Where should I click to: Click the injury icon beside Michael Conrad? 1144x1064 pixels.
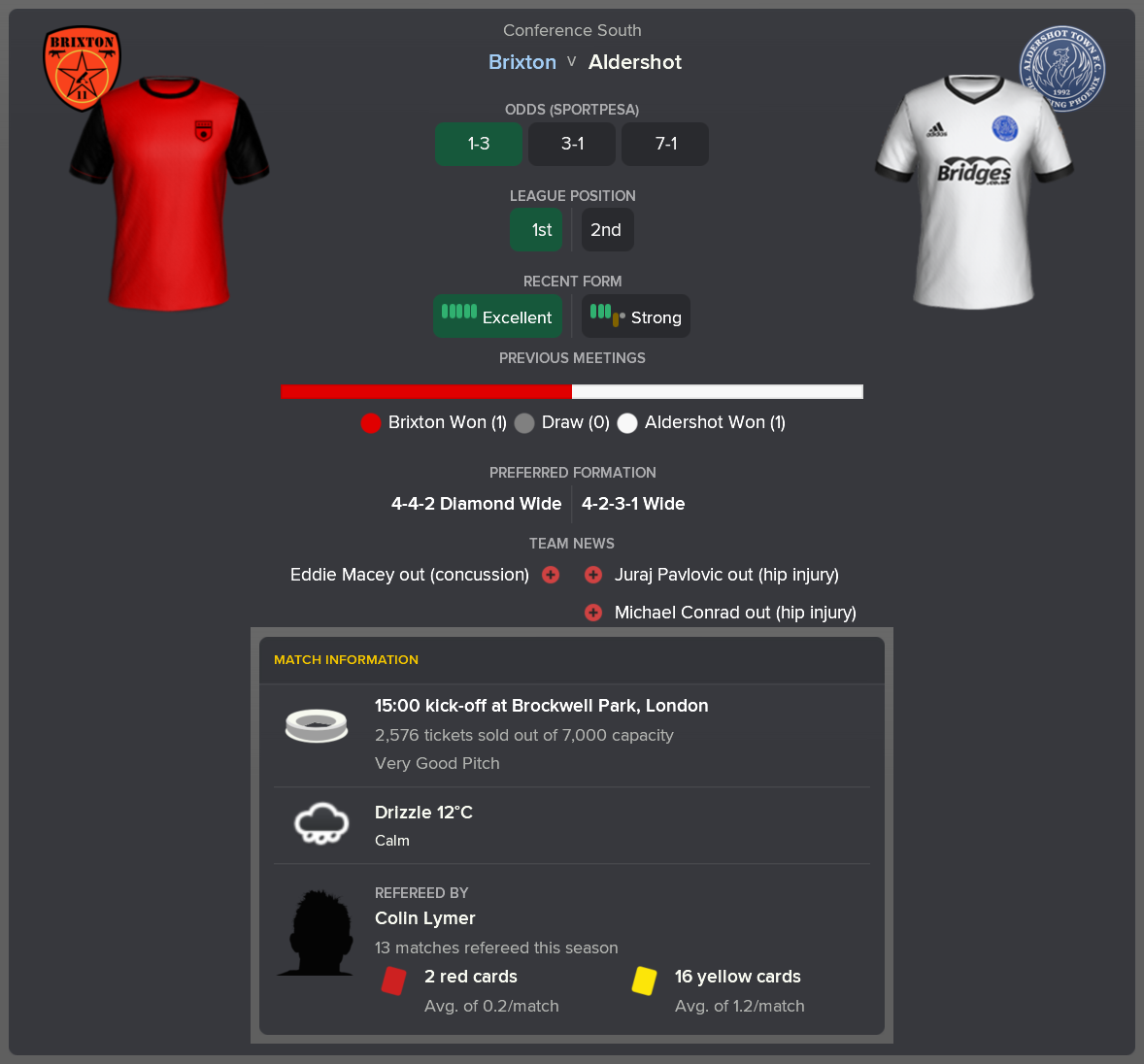coord(593,613)
